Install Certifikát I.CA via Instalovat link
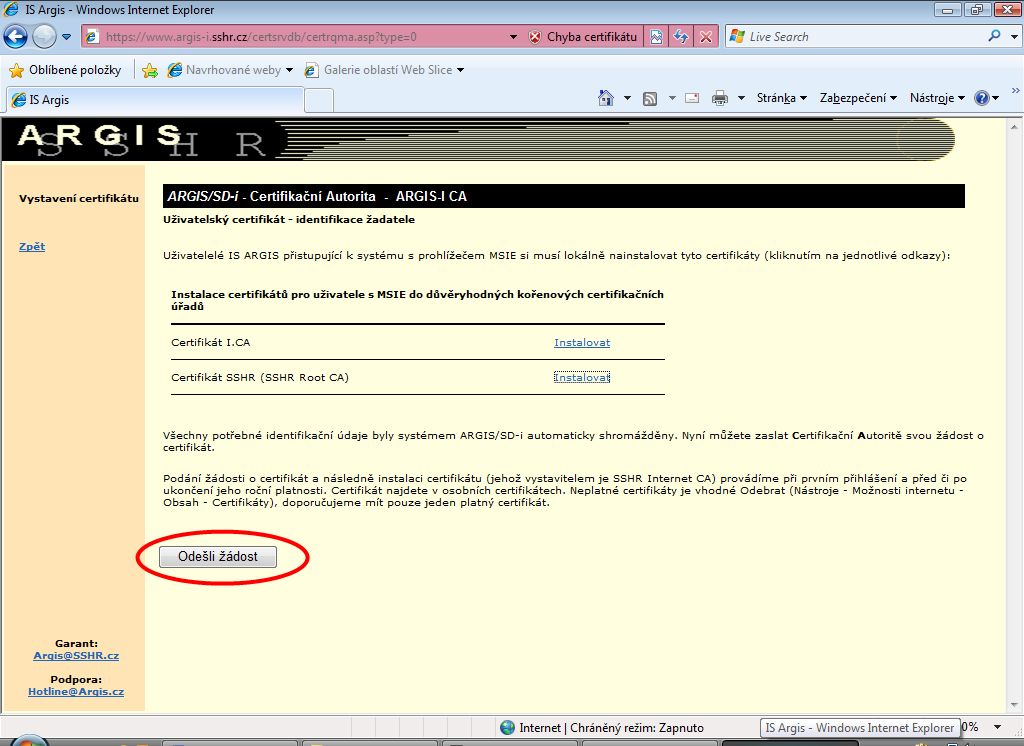 (x=582, y=342)
